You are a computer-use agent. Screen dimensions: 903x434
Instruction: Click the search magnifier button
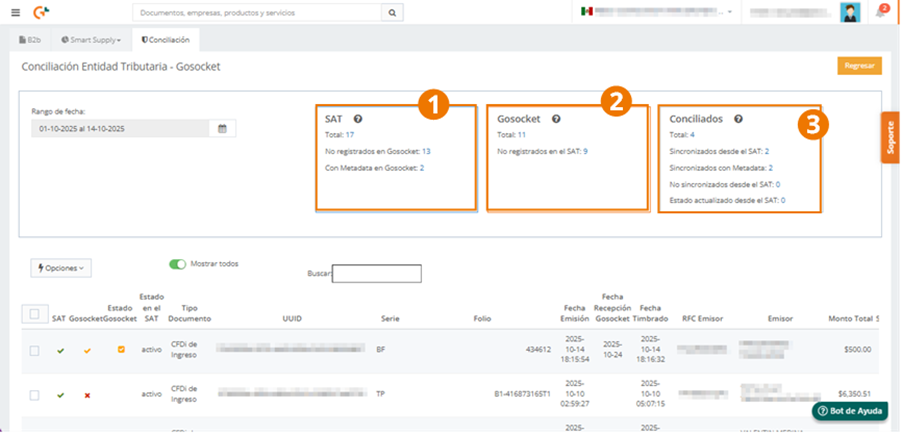click(392, 12)
